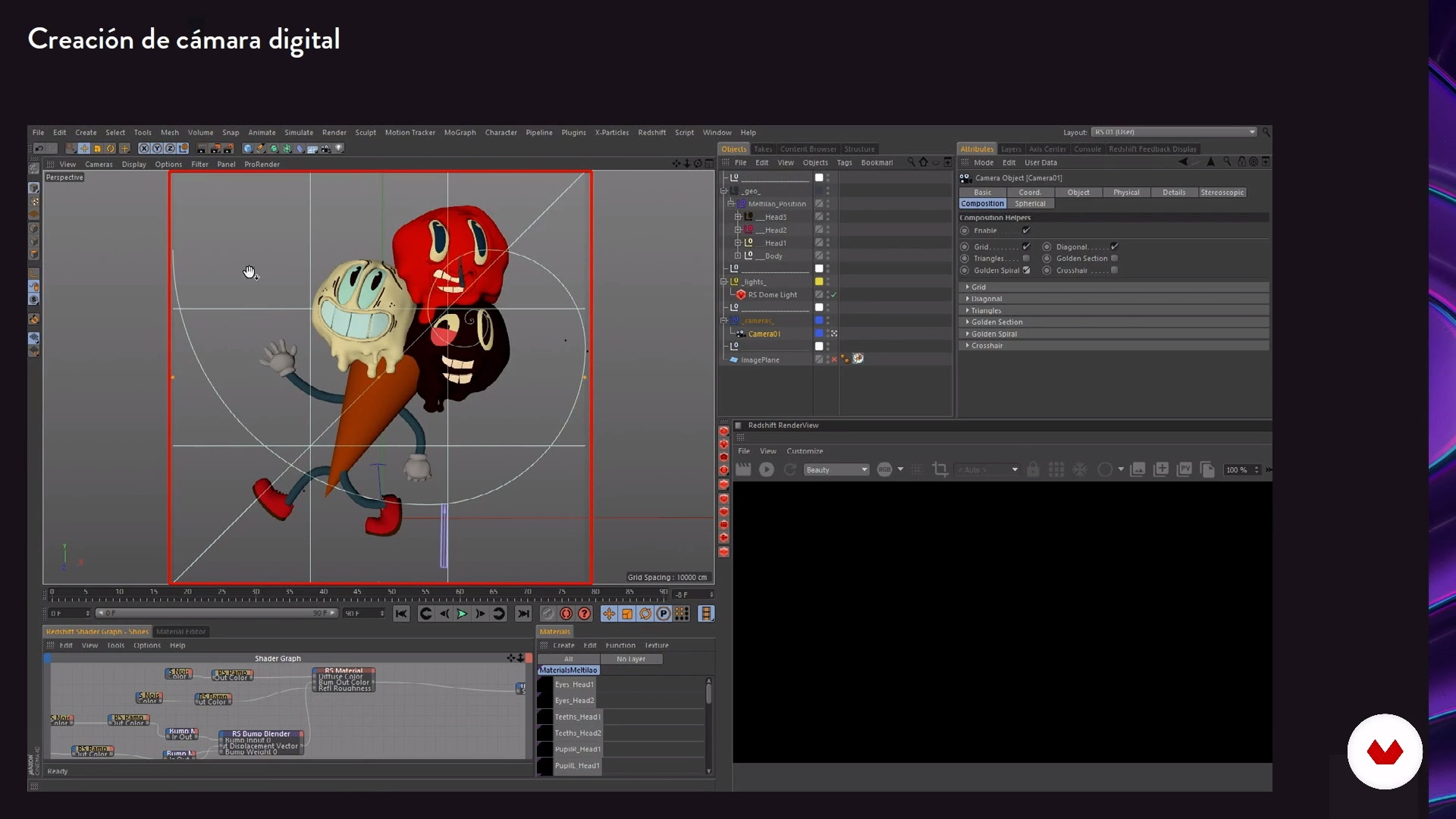1456x819 pixels.
Task: Toggle the Golden Spiral checkbox
Action: point(1026,270)
